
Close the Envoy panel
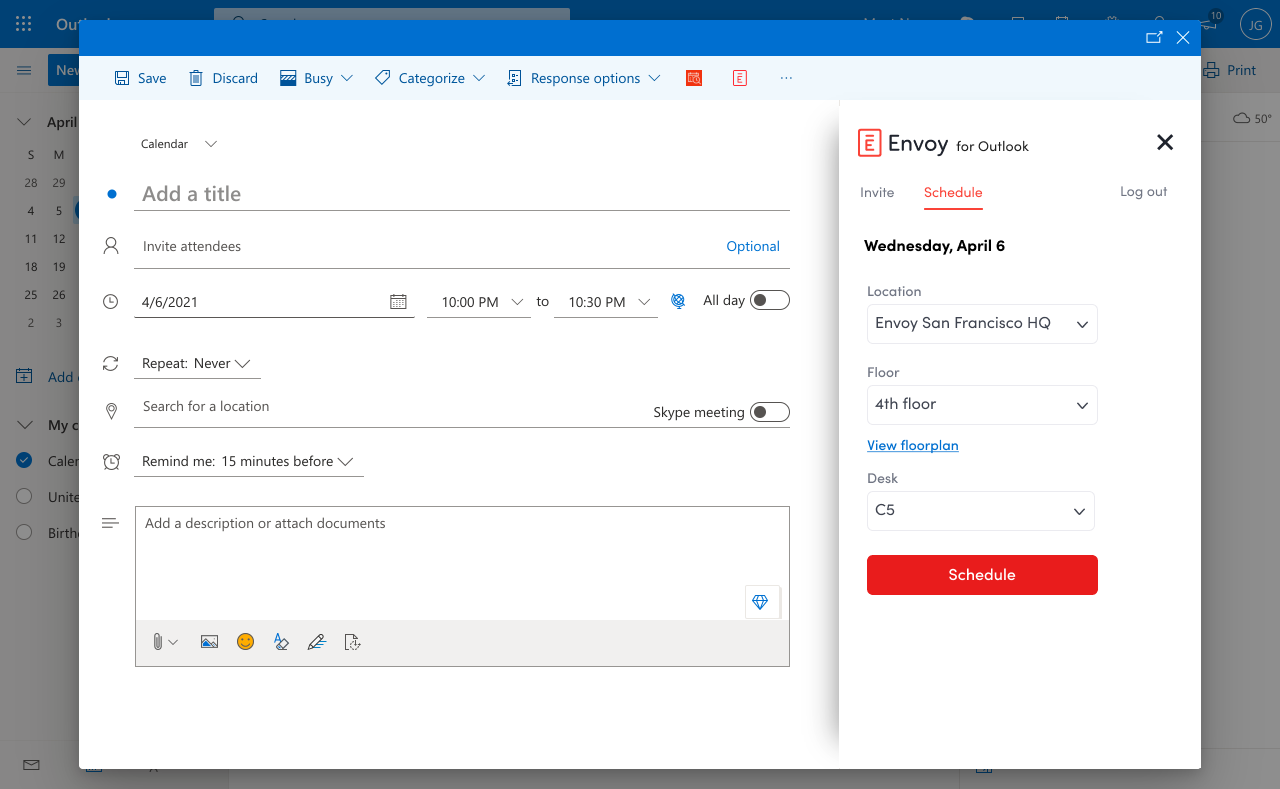1165,142
